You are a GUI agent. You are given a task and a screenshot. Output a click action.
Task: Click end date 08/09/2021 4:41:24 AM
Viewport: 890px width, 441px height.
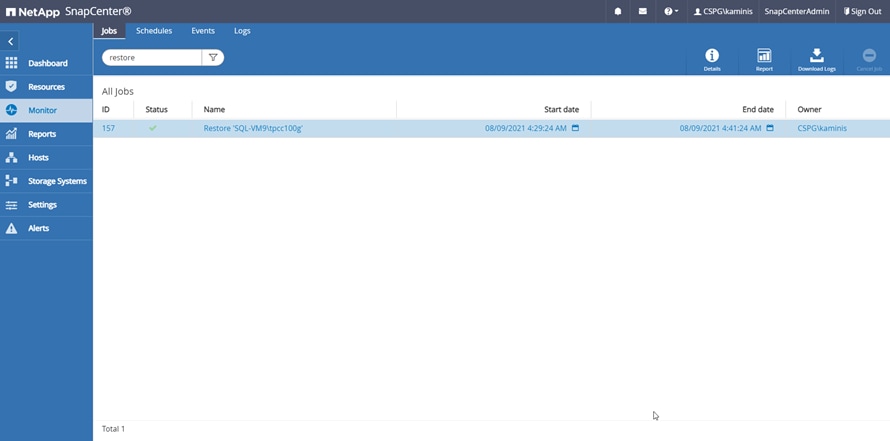720,128
